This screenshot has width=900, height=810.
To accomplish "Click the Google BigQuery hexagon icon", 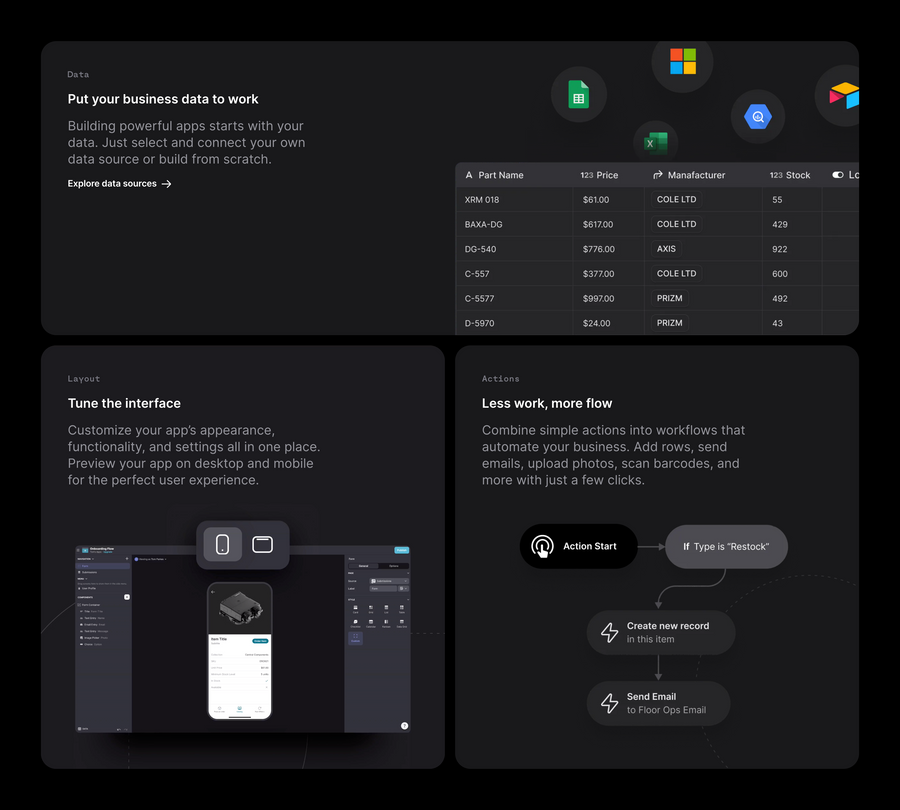I will [x=758, y=116].
